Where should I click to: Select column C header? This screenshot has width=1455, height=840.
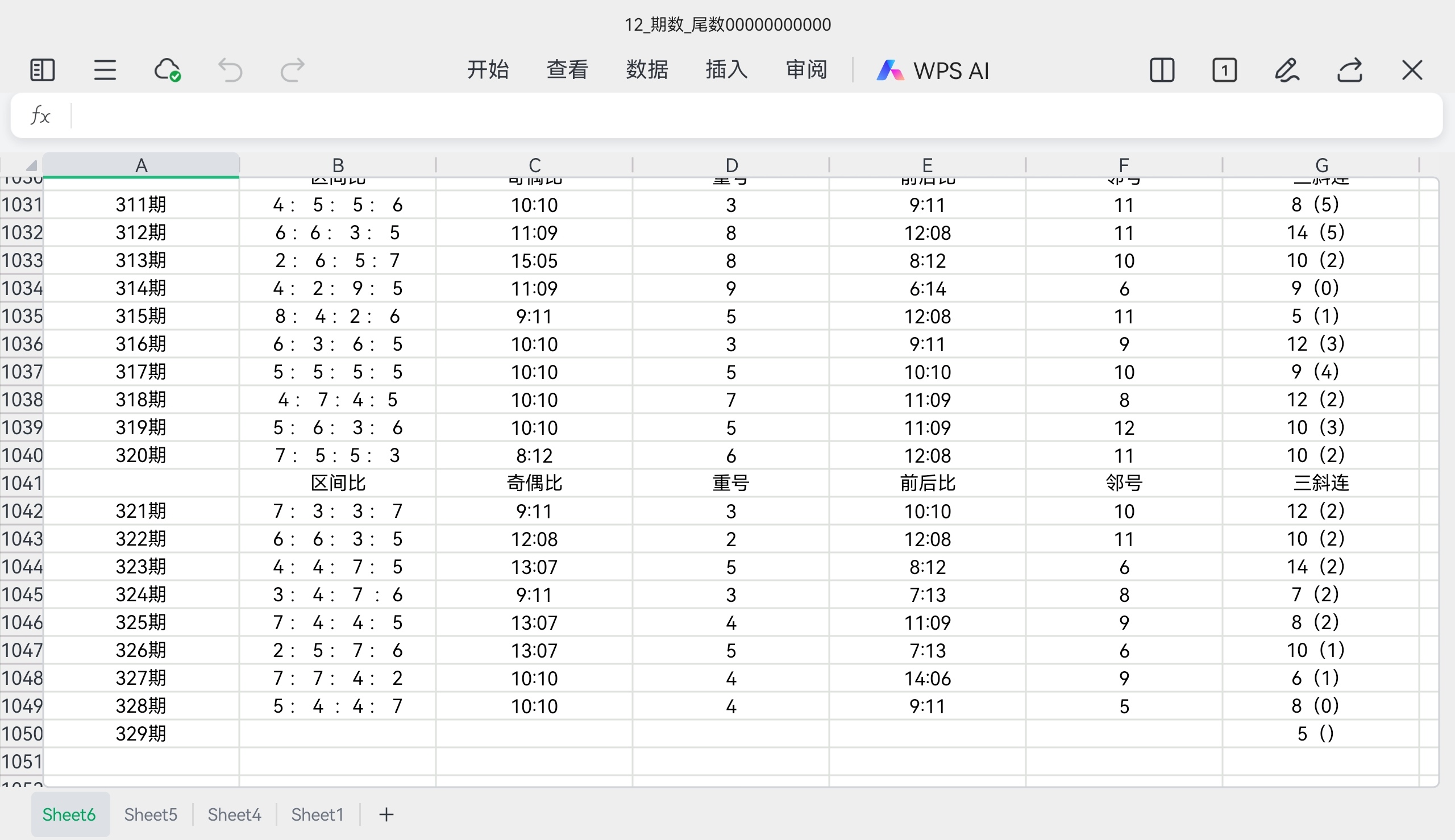tap(534, 165)
